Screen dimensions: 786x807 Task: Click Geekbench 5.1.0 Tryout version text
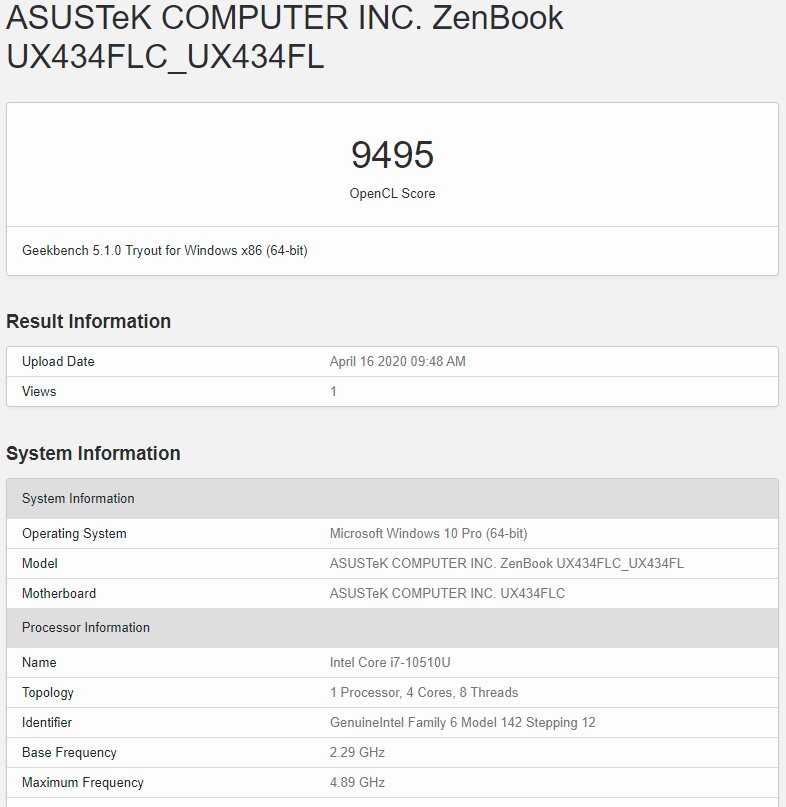click(x=165, y=251)
